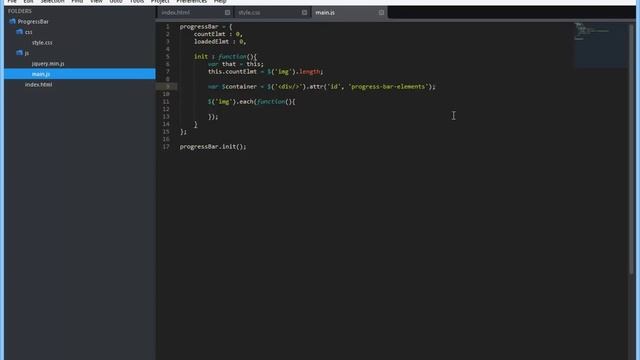Close the style.css tab
Screen dimensions: 640x360
click(304, 13)
